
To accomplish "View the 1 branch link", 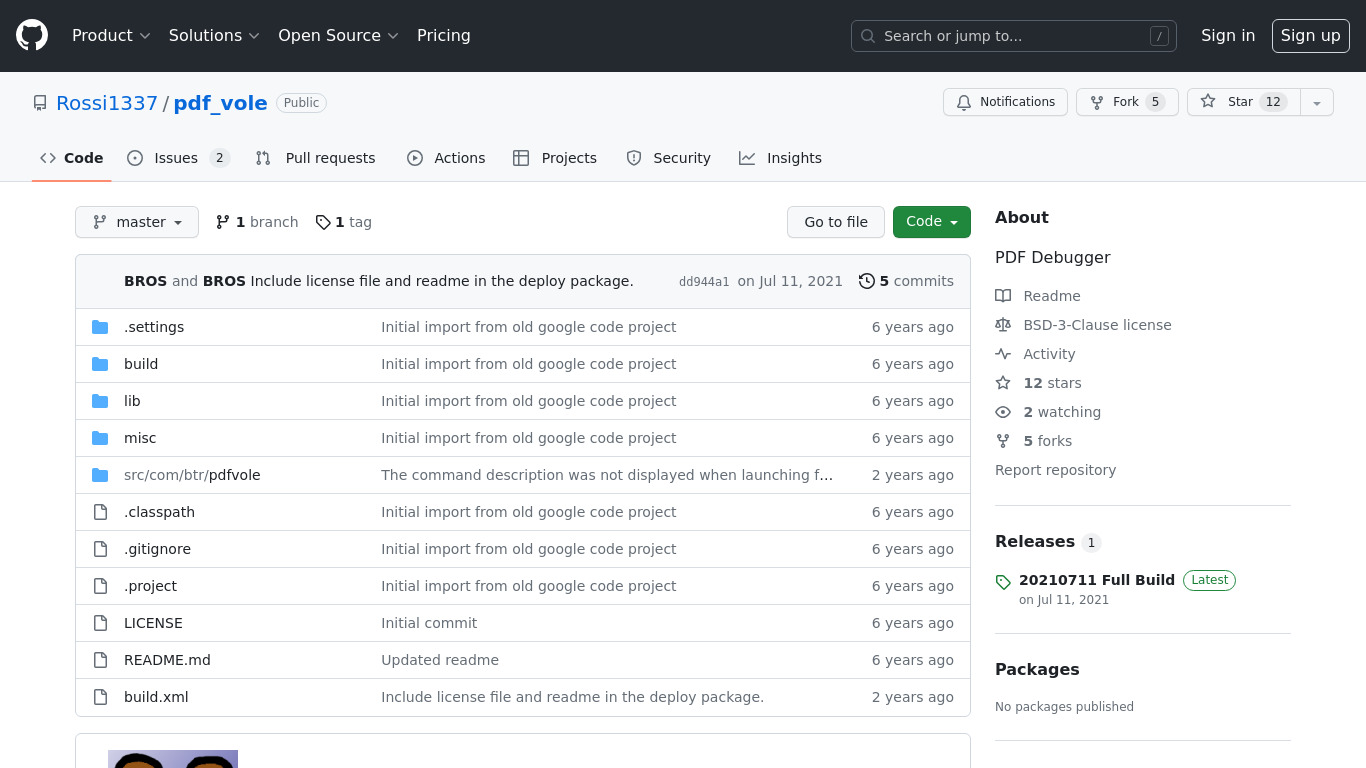I will click(257, 222).
